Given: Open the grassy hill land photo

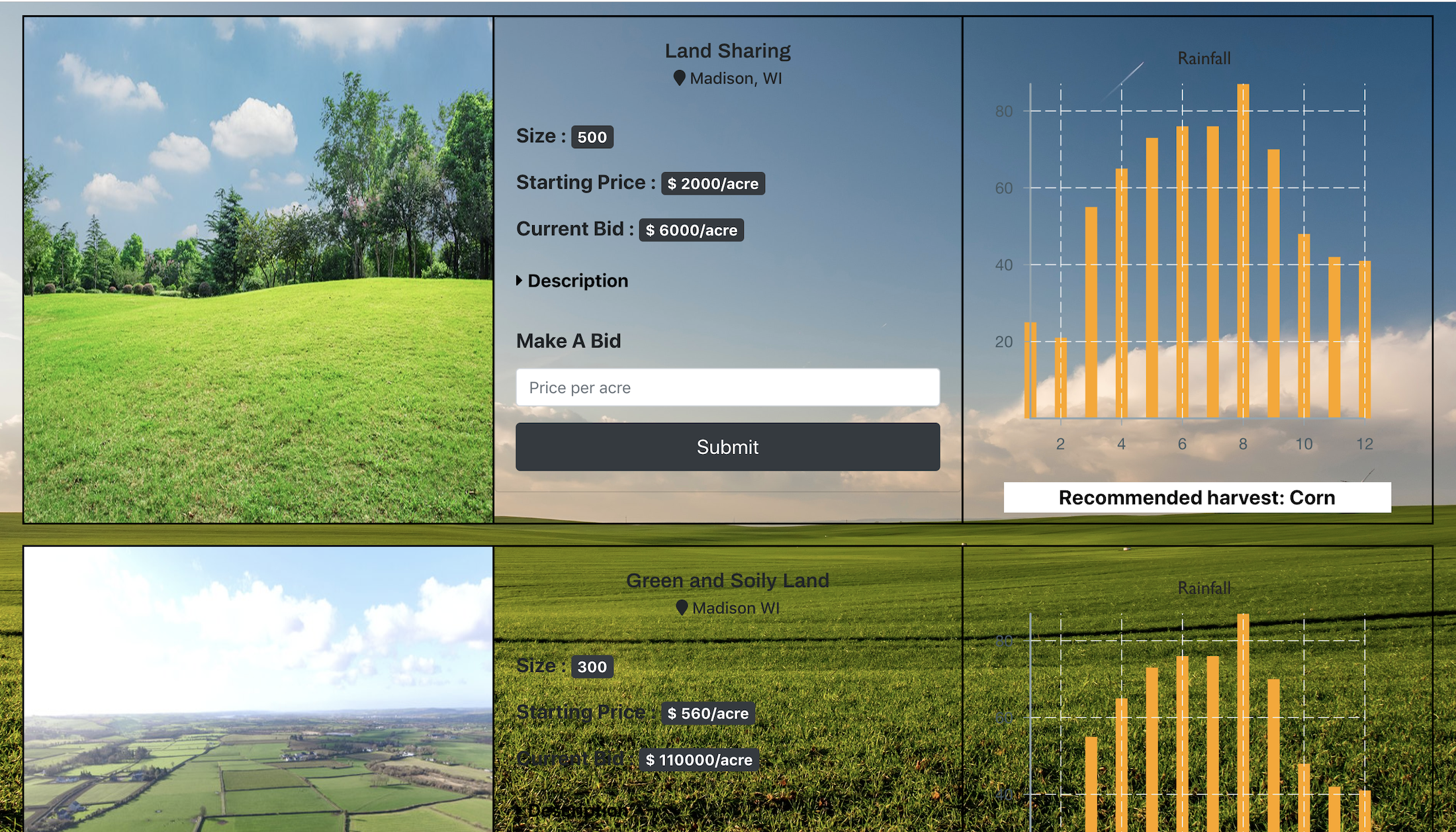Looking at the screenshot, I should [x=258, y=269].
